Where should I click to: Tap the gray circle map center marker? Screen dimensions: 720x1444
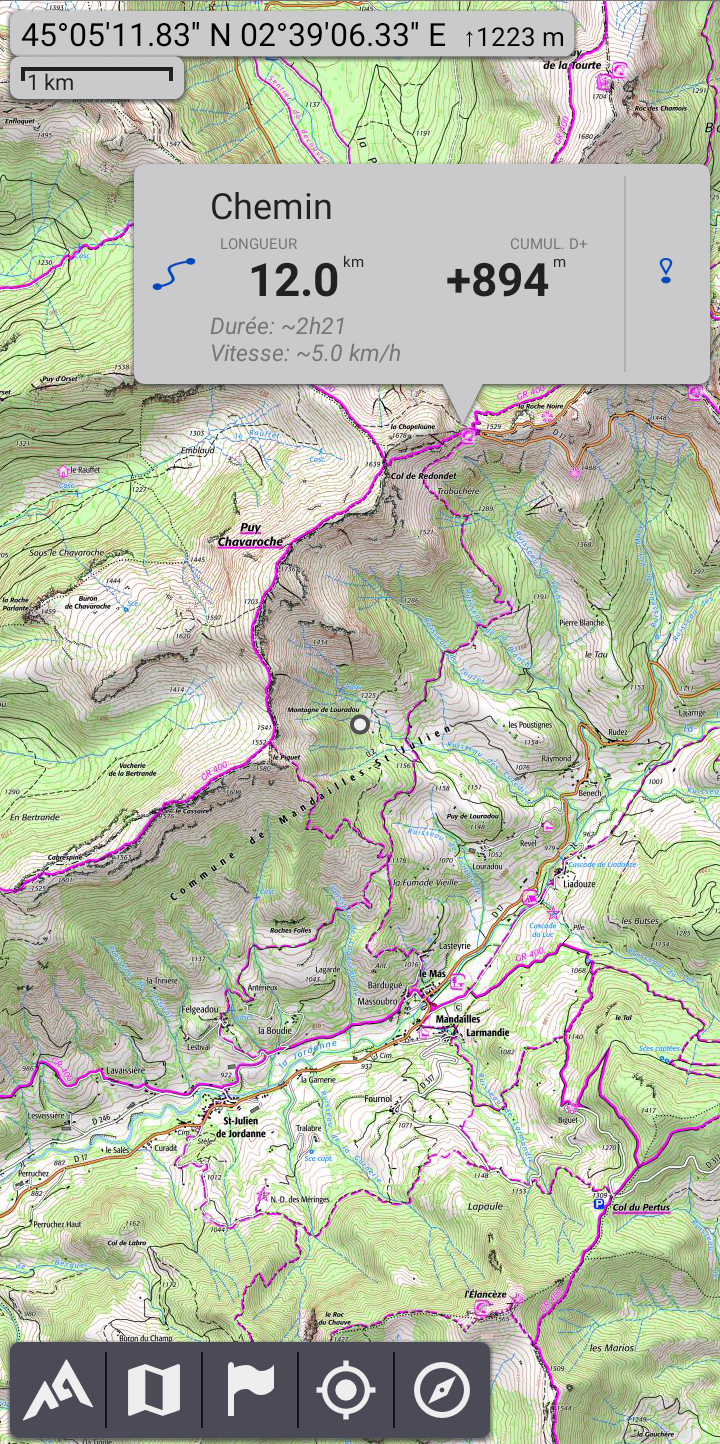point(360,724)
